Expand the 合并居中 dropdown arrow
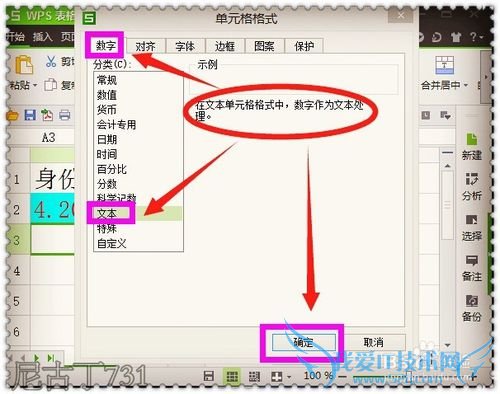Screen dimensions: 500x394 pyautogui.click(x=465, y=86)
